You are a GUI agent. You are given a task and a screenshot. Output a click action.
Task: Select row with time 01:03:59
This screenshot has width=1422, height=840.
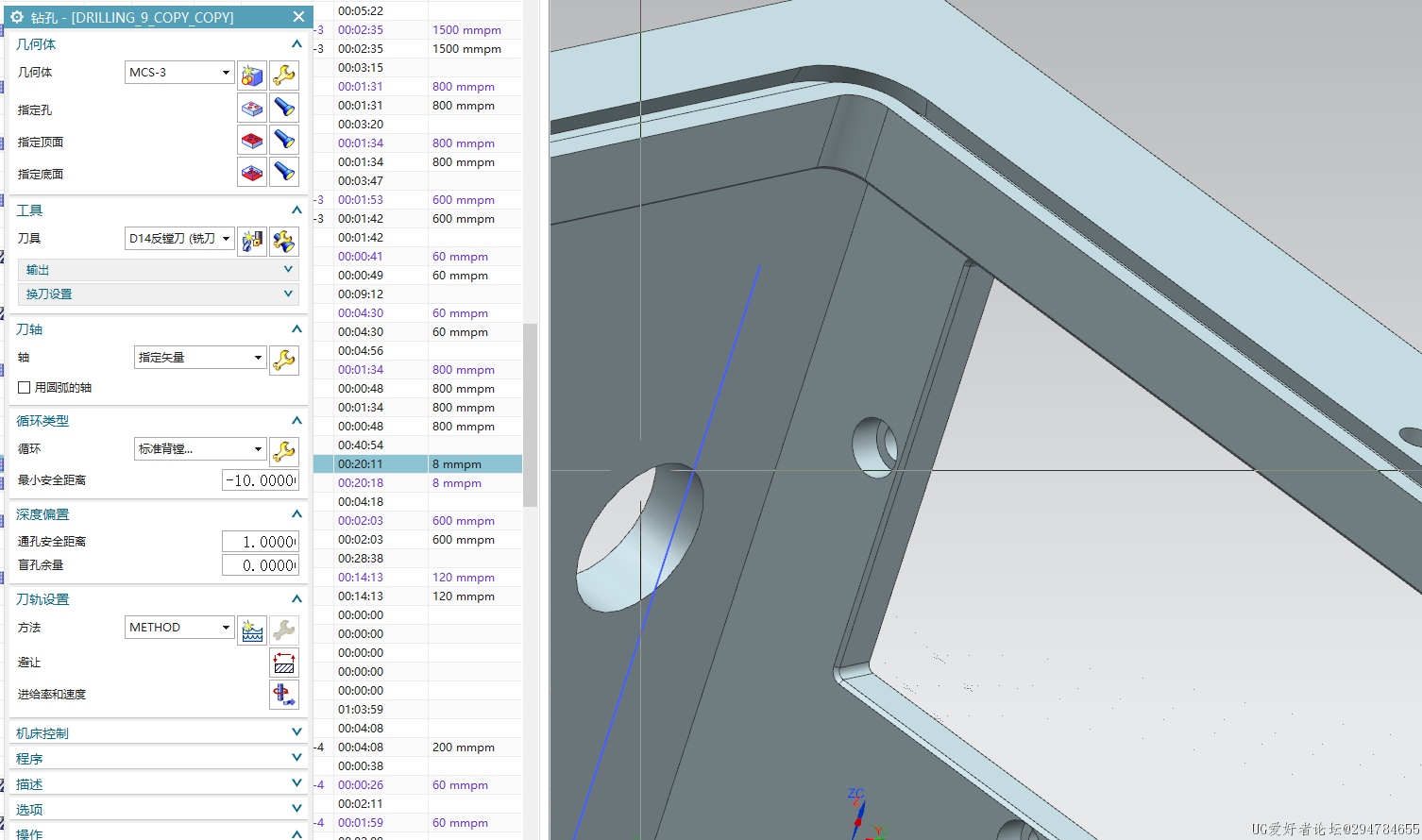(417, 710)
